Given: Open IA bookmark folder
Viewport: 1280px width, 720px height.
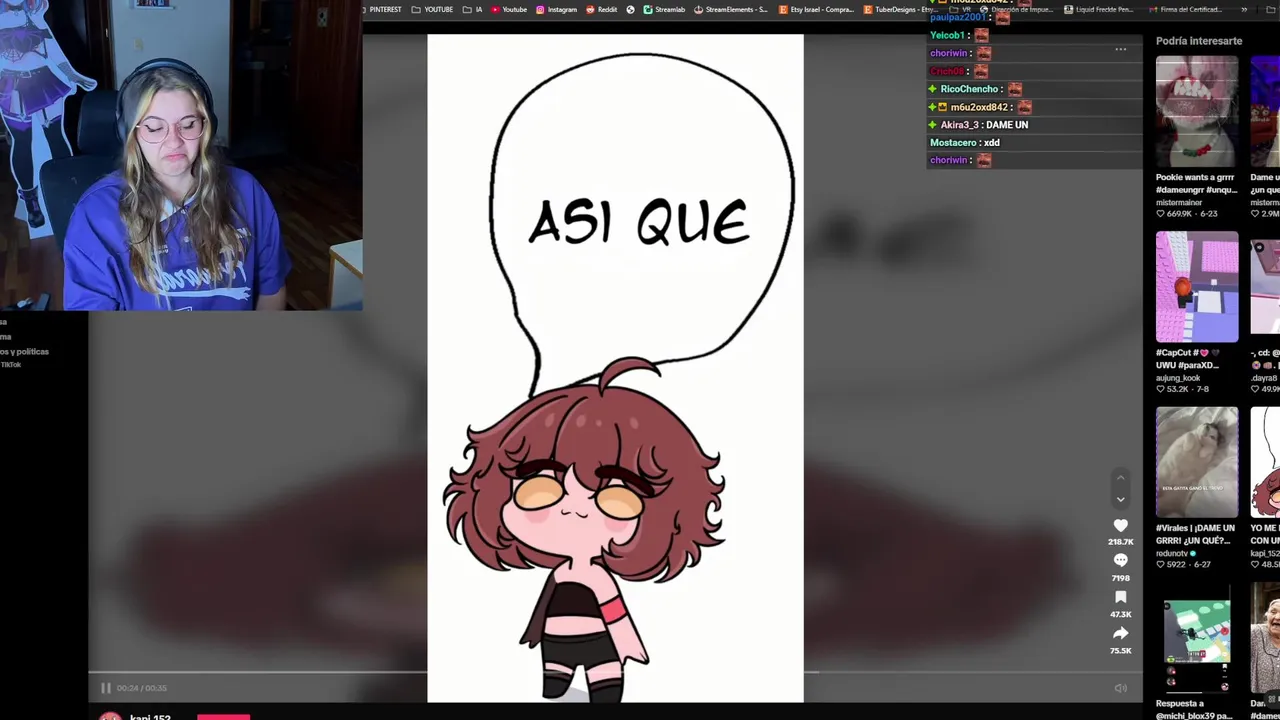Looking at the screenshot, I should coord(472,10).
